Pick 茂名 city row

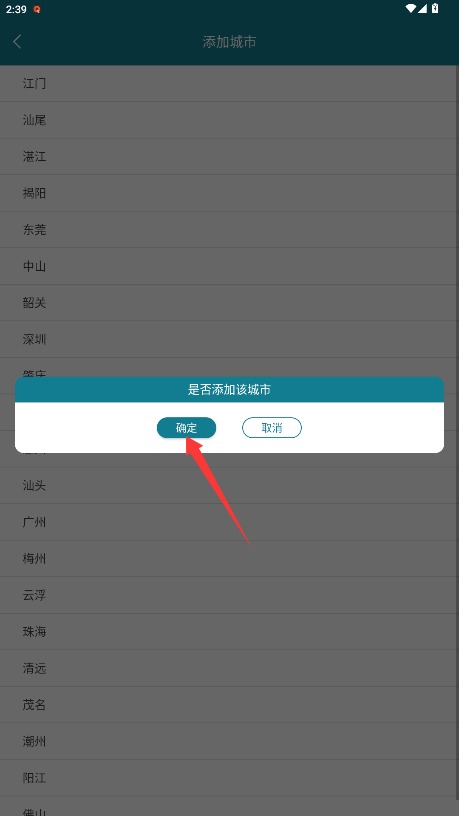click(230, 705)
